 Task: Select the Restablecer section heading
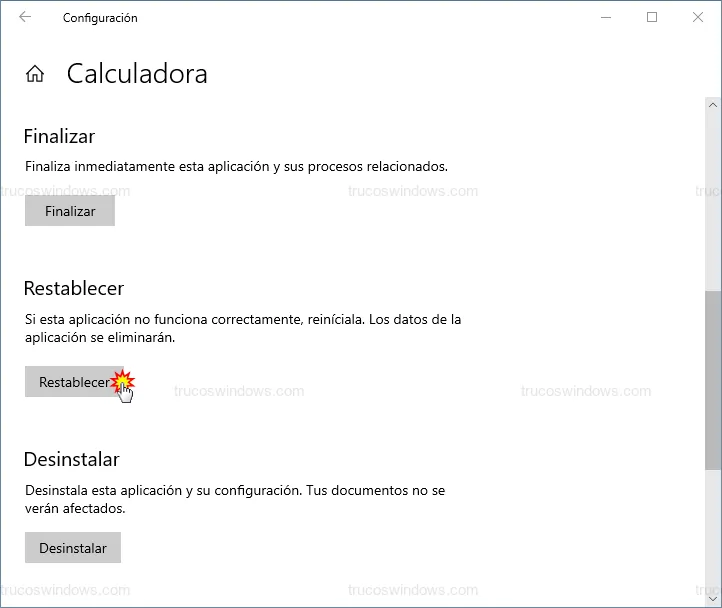tap(73, 288)
